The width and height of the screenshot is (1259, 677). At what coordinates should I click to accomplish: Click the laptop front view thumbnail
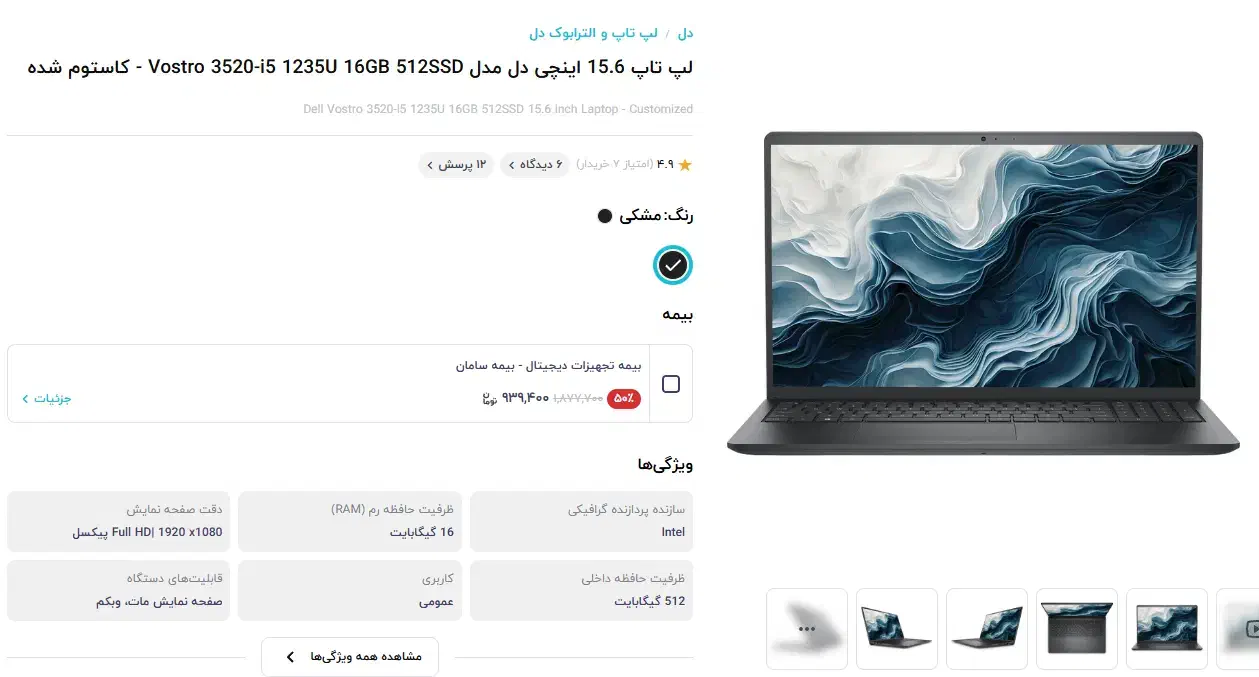coord(1167,629)
